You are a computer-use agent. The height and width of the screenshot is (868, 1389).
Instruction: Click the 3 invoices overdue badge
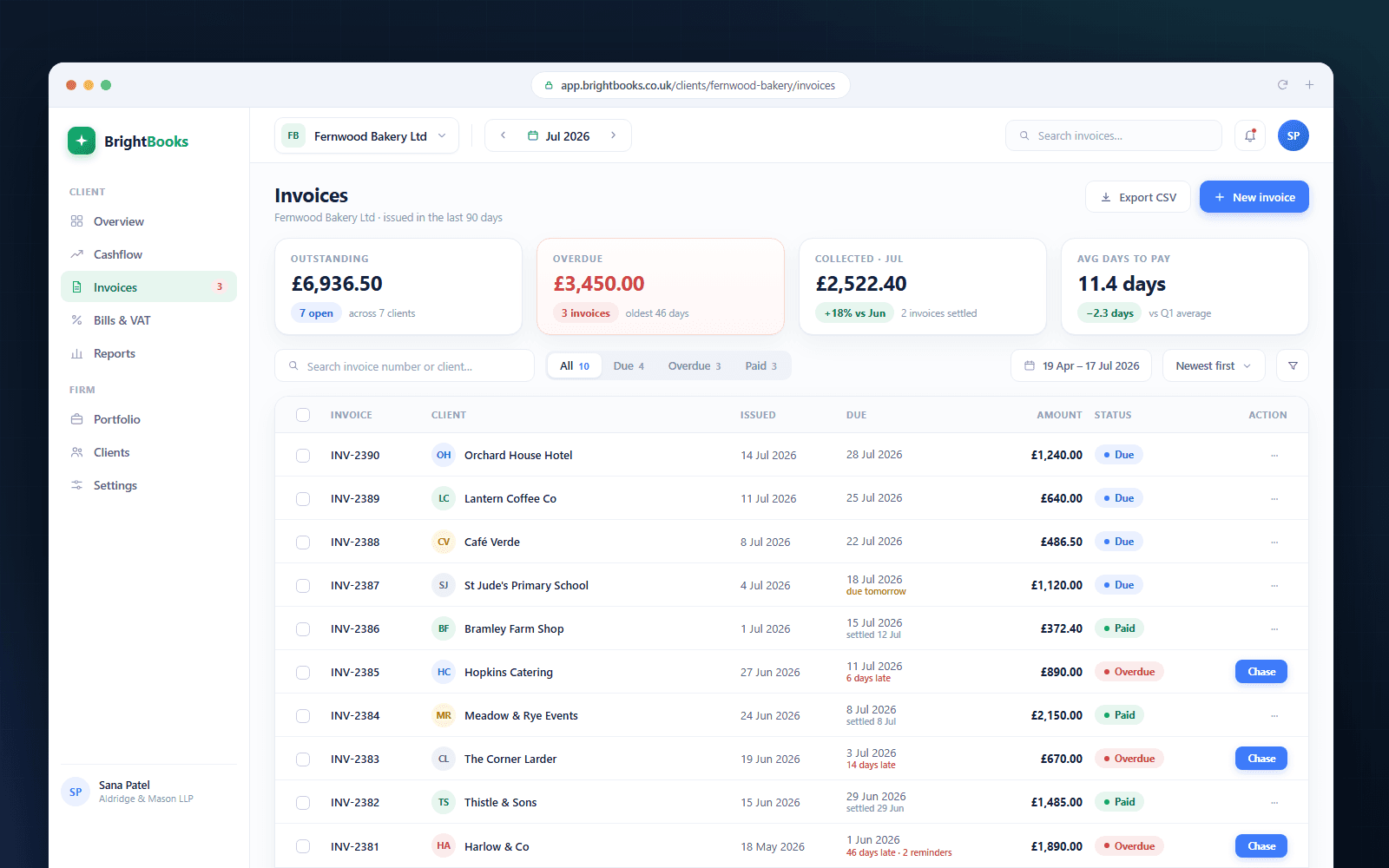coord(585,313)
